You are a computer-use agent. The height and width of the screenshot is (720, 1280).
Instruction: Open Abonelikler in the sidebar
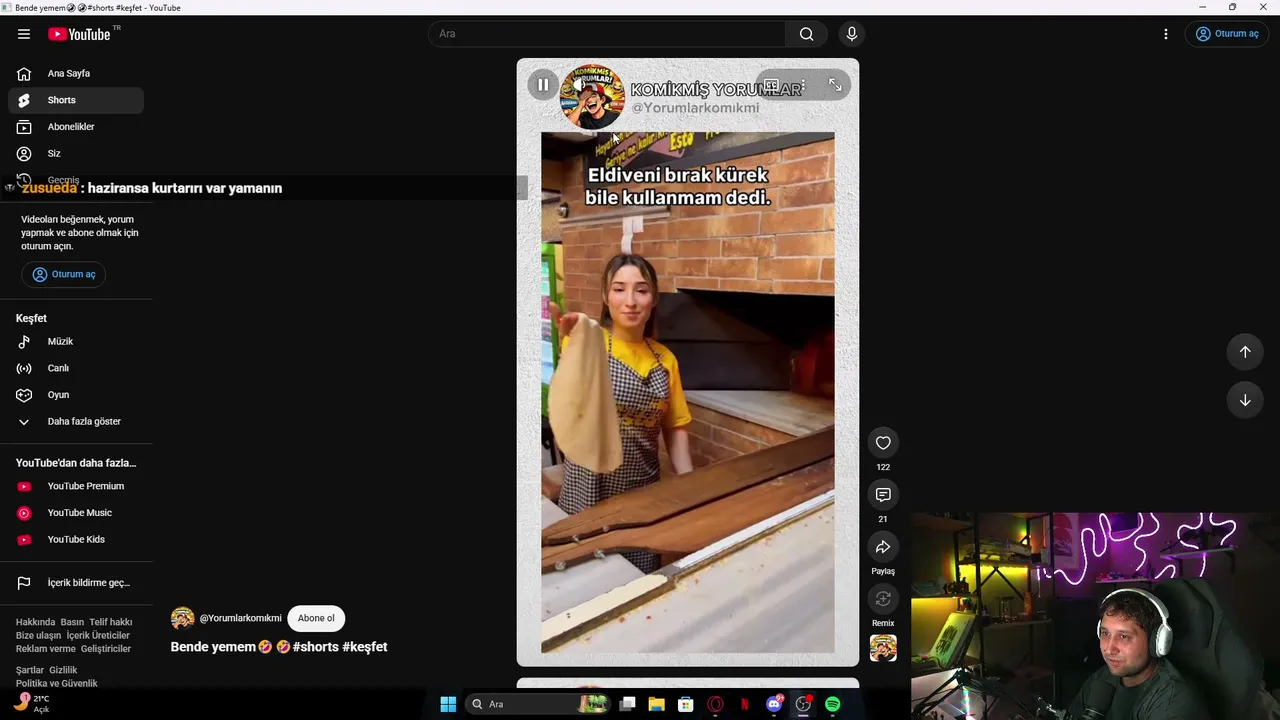click(x=76, y=127)
